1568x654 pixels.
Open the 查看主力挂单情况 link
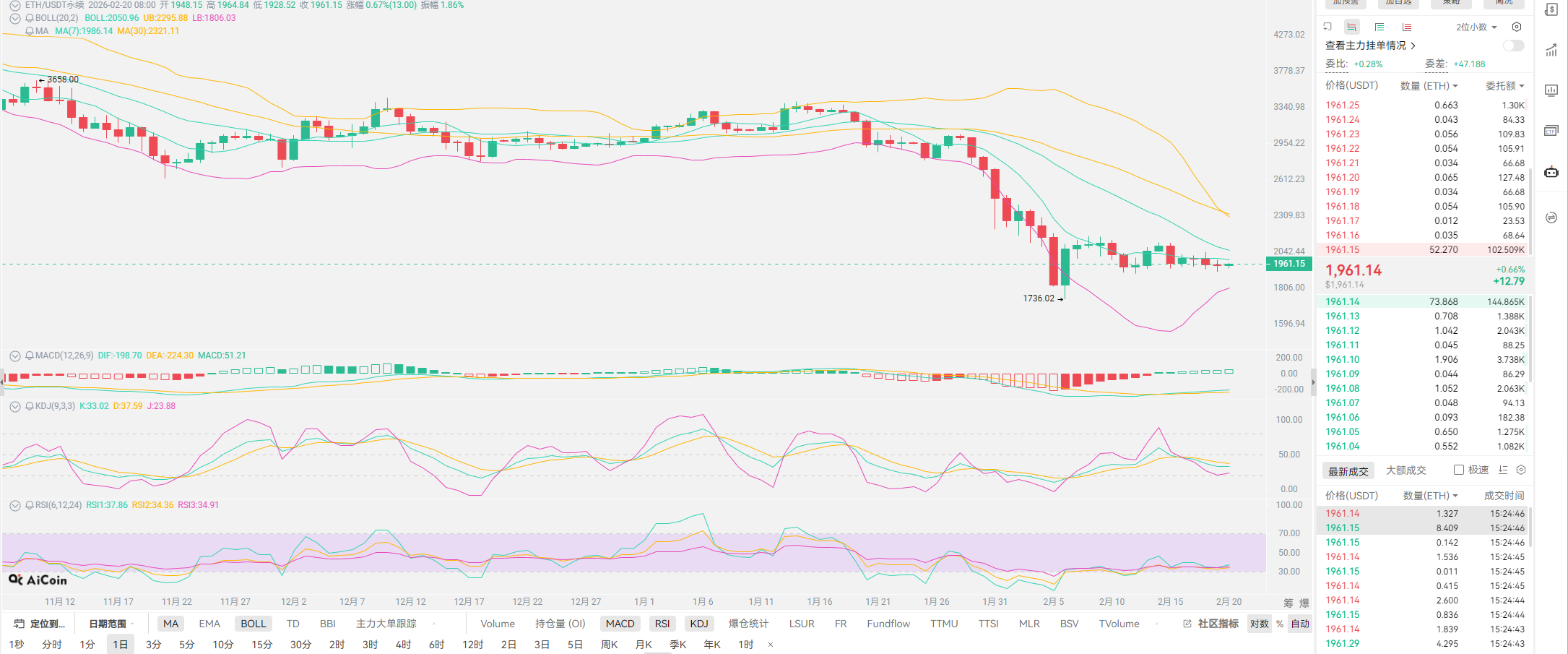[x=1369, y=46]
